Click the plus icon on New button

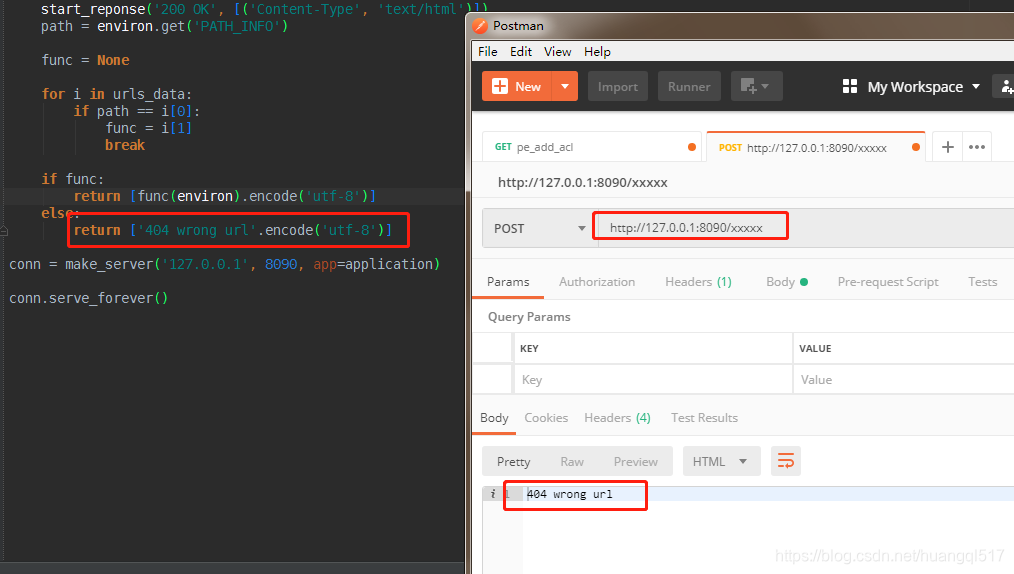pyautogui.click(x=500, y=87)
